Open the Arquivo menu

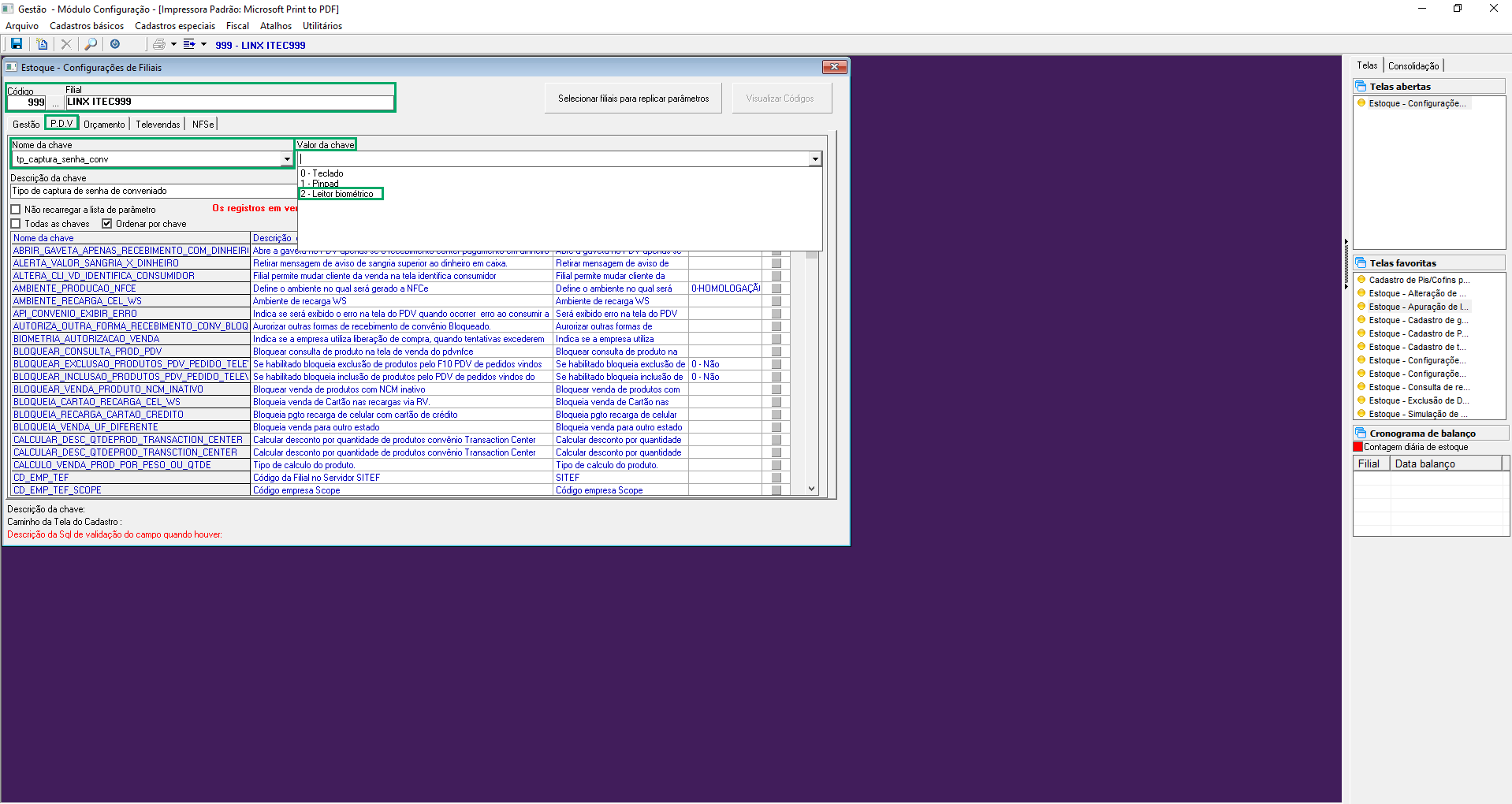[x=22, y=26]
